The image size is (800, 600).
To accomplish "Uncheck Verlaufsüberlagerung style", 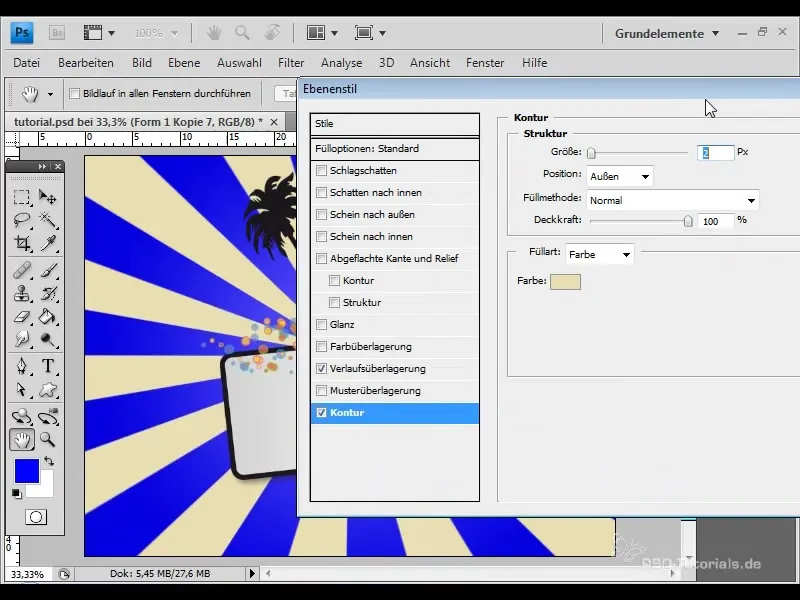I will click(321, 368).
